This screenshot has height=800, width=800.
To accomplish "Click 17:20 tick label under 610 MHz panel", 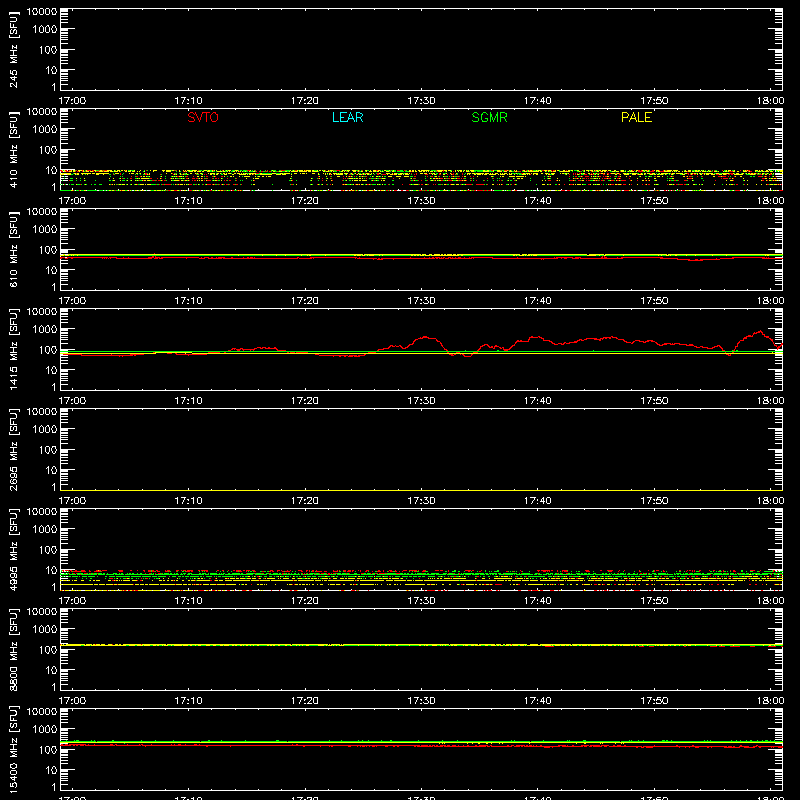I will coord(305,301).
